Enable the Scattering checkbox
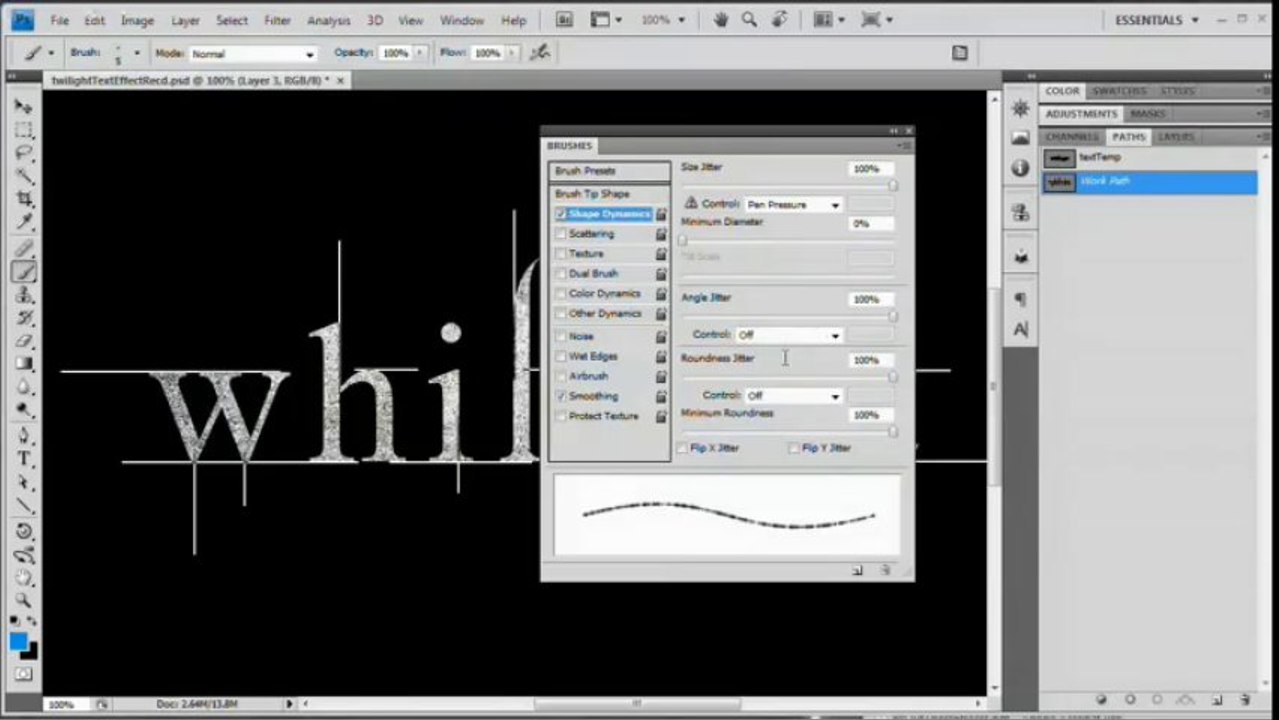 (x=561, y=234)
